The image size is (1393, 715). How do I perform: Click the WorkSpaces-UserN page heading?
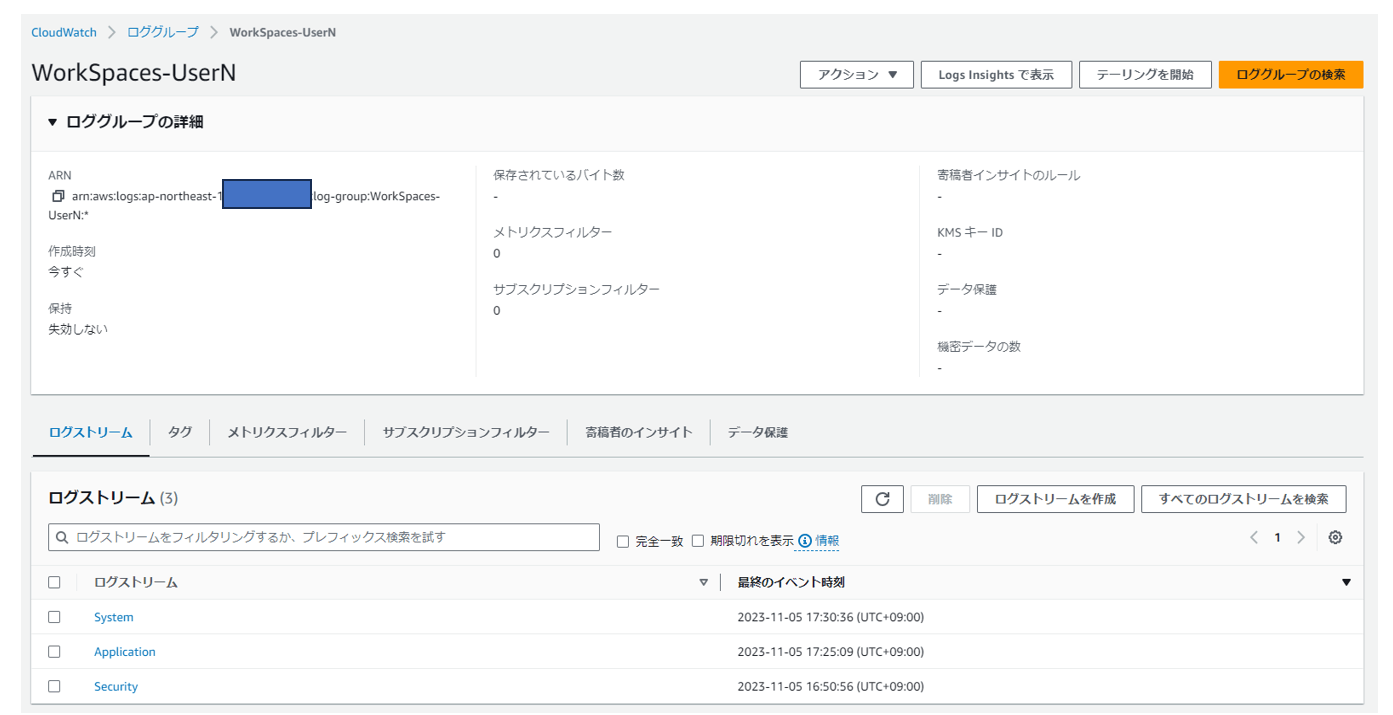pyautogui.click(x=134, y=74)
